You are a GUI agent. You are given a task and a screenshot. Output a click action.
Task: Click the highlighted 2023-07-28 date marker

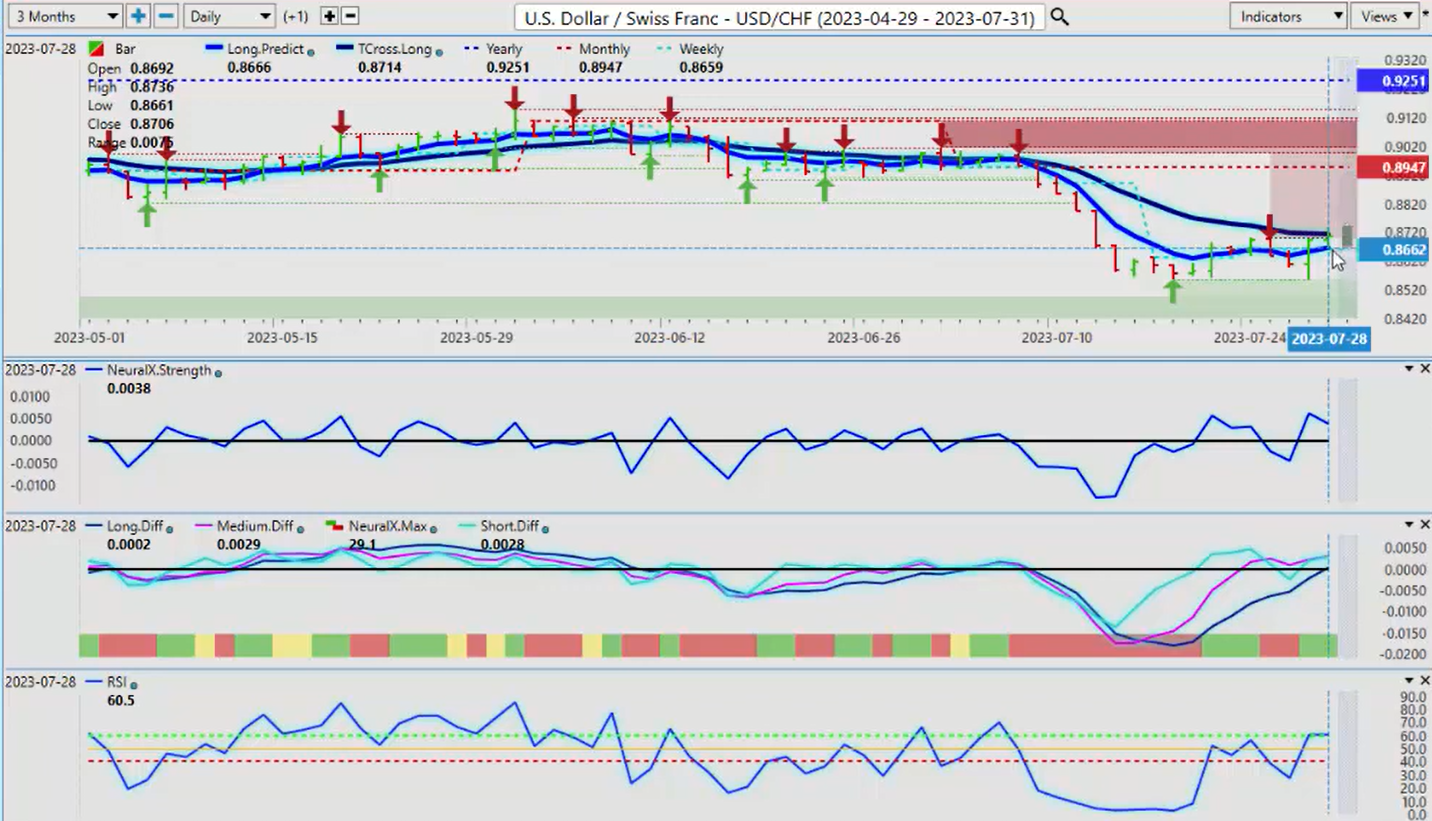click(x=1328, y=339)
